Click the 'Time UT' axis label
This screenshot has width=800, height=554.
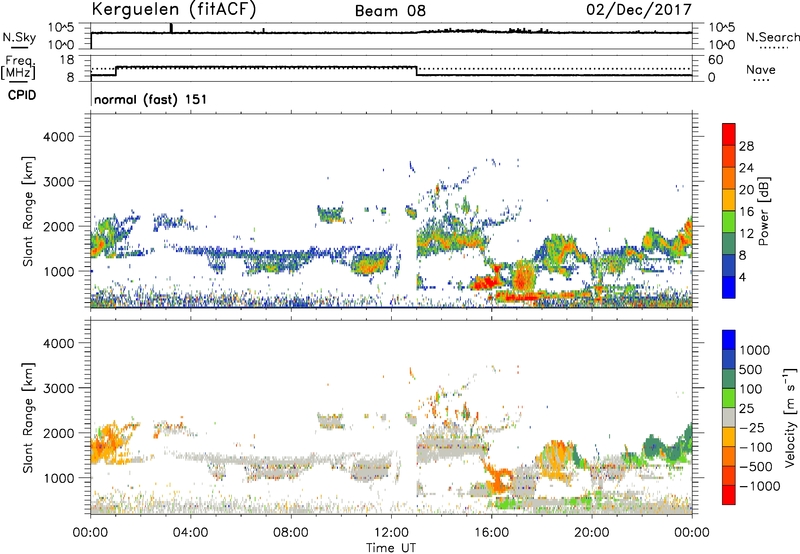click(x=391, y=548)
